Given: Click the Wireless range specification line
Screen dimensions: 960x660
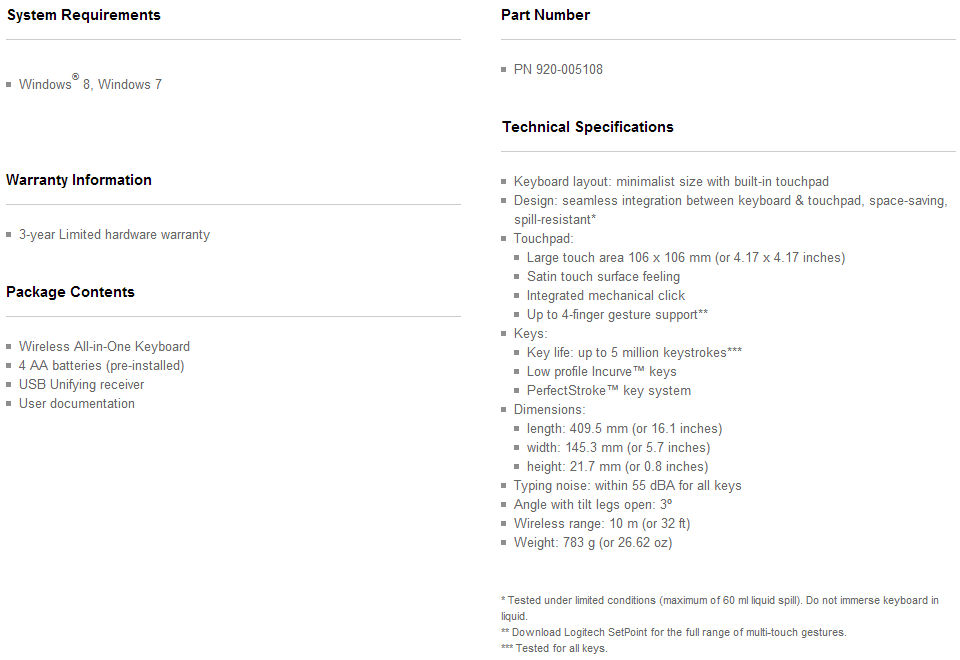Looking at the screenshot, I should point(601,524).
